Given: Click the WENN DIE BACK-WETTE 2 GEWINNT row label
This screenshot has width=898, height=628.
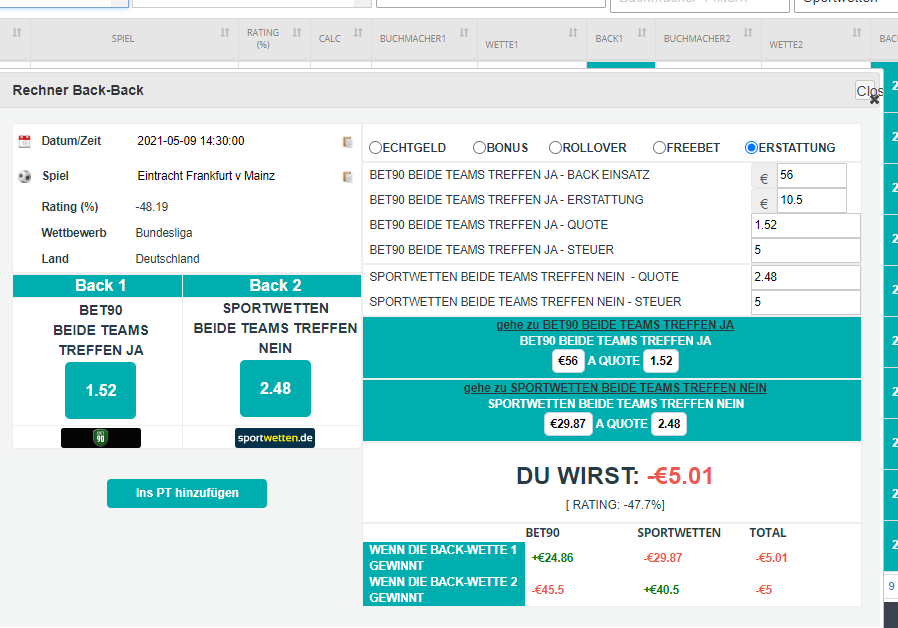Looking at the screenshot, I should 443,590.
